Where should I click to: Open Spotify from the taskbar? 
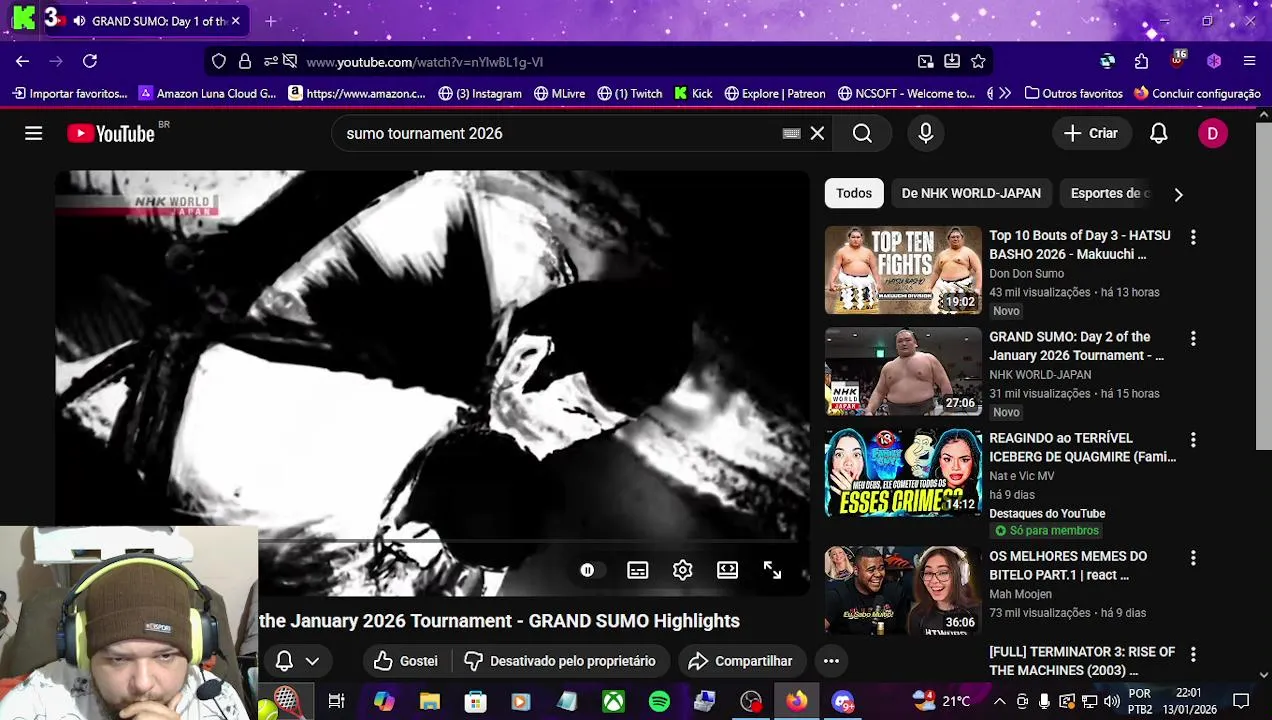coord(659,701)
